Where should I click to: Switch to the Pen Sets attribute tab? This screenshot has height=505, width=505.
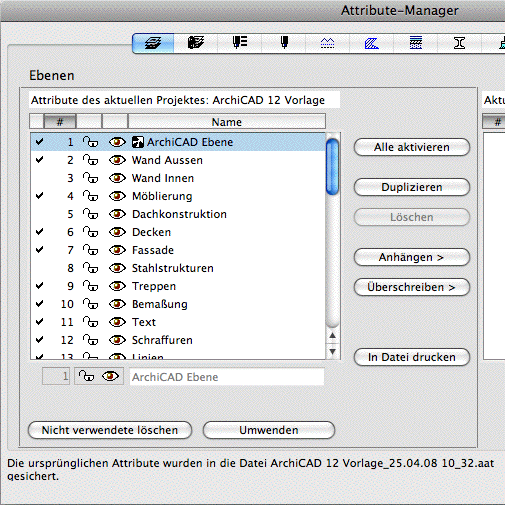[240, 43]
